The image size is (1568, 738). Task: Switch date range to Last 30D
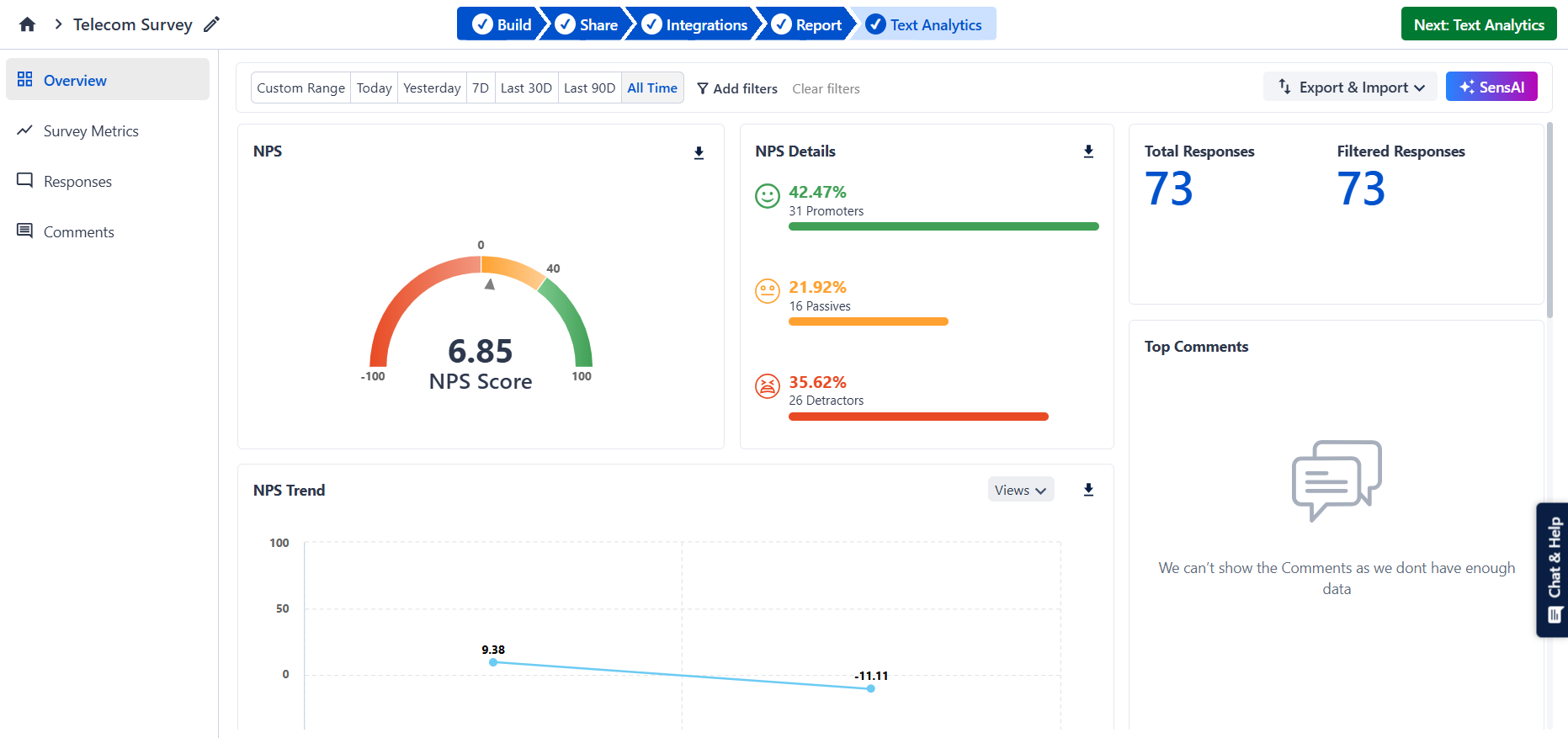(526, 88)
